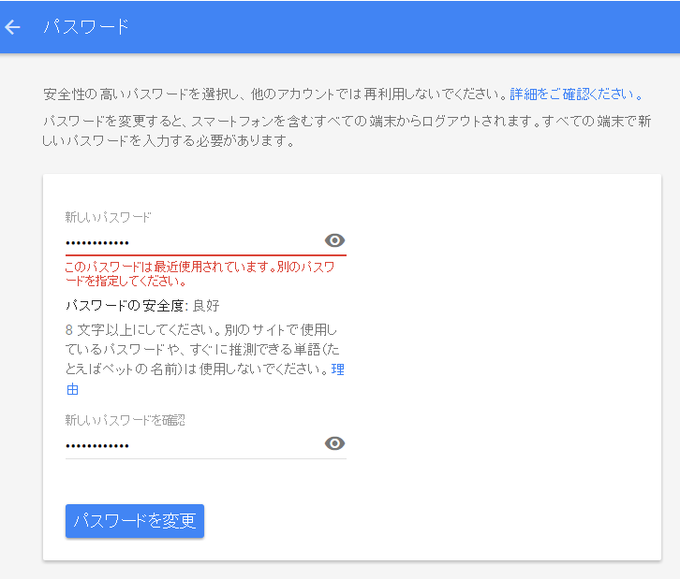Open the 詳細をご確認ください link
The width and height of the screenshot is (680, 579).
coord(576,94)
